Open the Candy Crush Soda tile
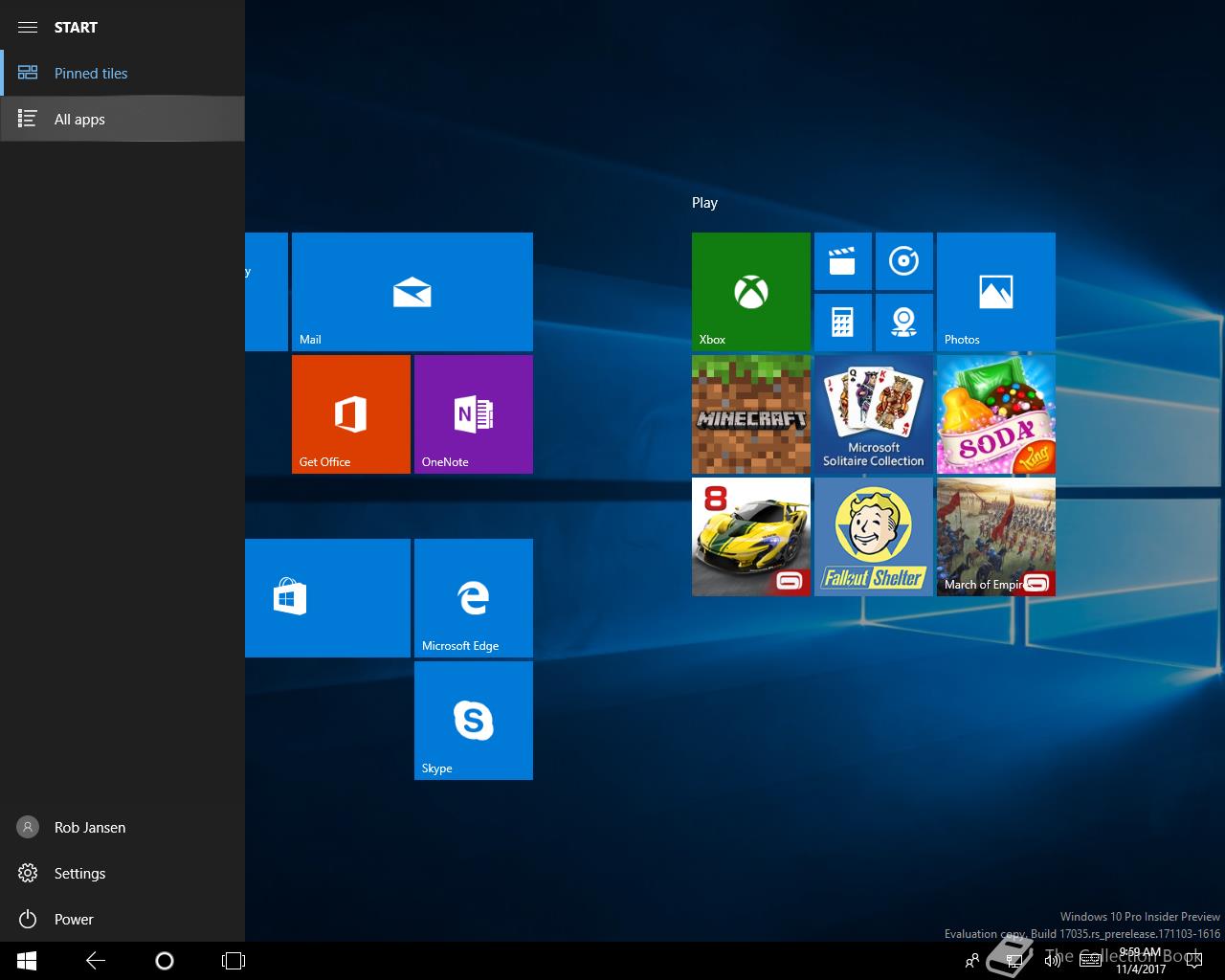The width and height of the screenshot is (1225, 980). 996,414
